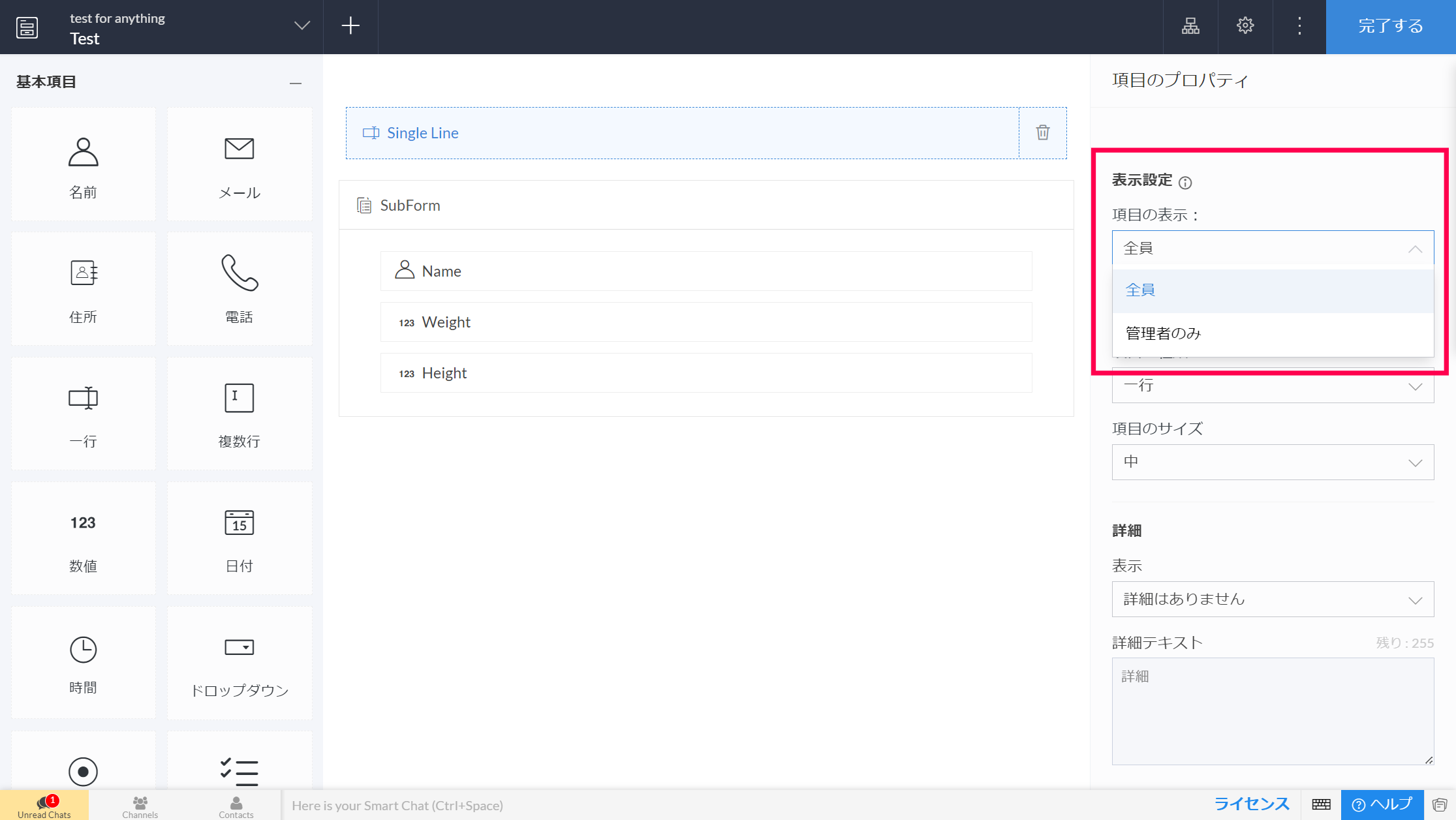
Task: Expand the test for anything form switcher
Action: [302, 26]
